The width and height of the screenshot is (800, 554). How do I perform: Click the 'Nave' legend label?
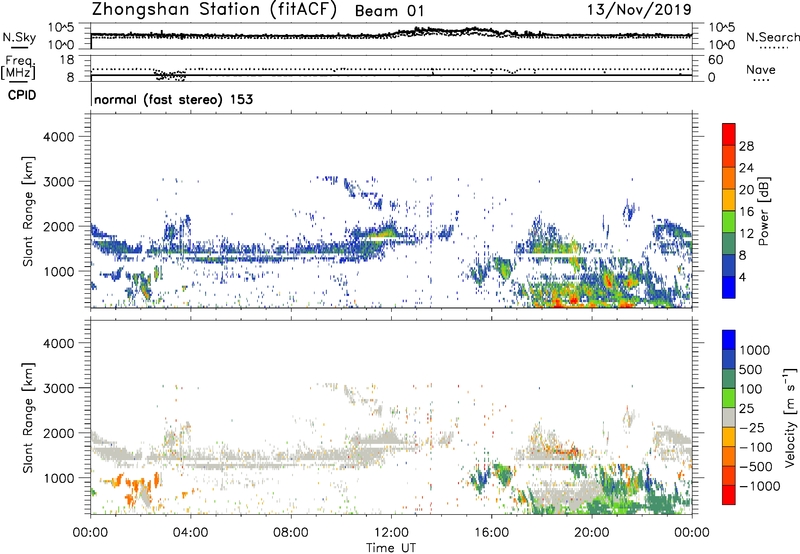coord(761,70)
